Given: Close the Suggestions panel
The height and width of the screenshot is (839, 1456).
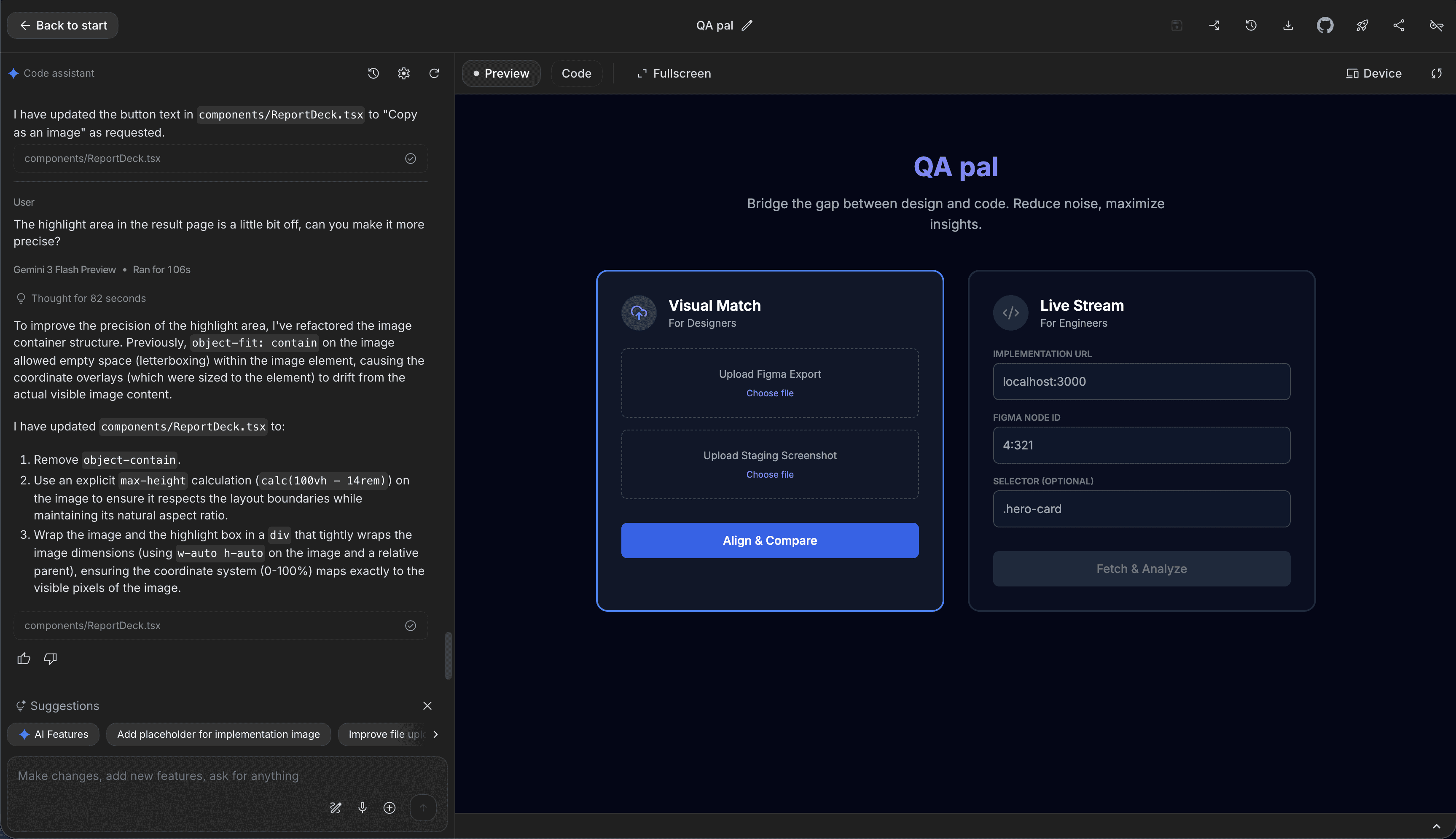Looking at the screenshot, I should click(x=427, y=705).
